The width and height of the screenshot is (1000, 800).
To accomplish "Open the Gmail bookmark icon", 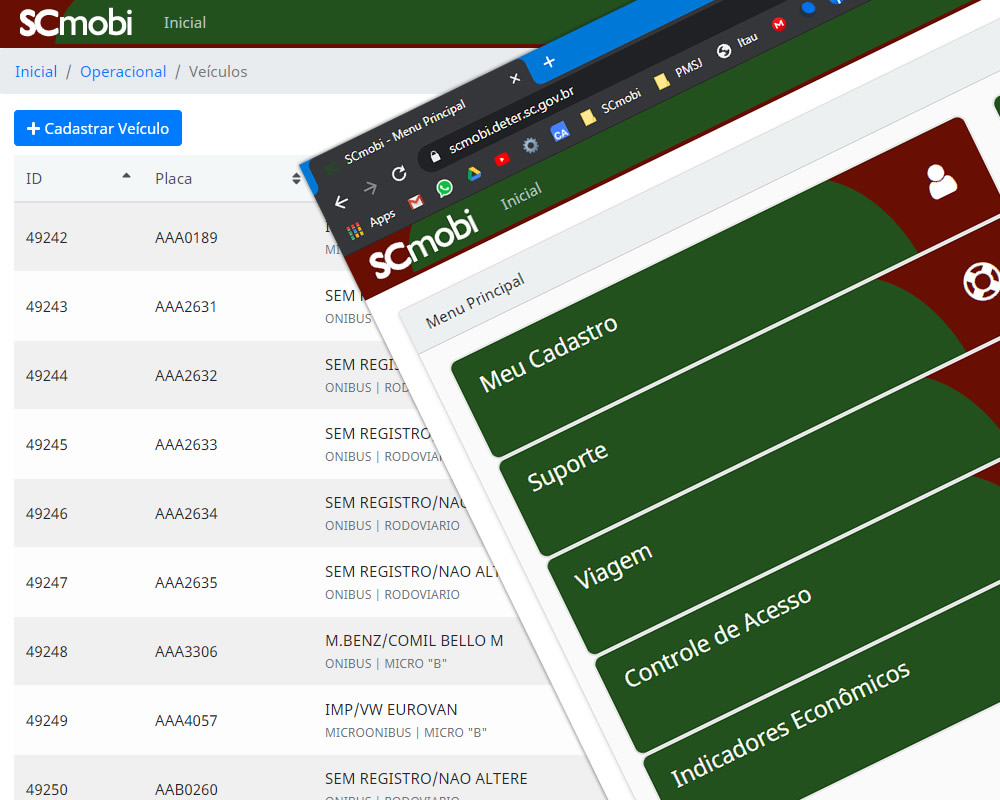I will (415, 201).
